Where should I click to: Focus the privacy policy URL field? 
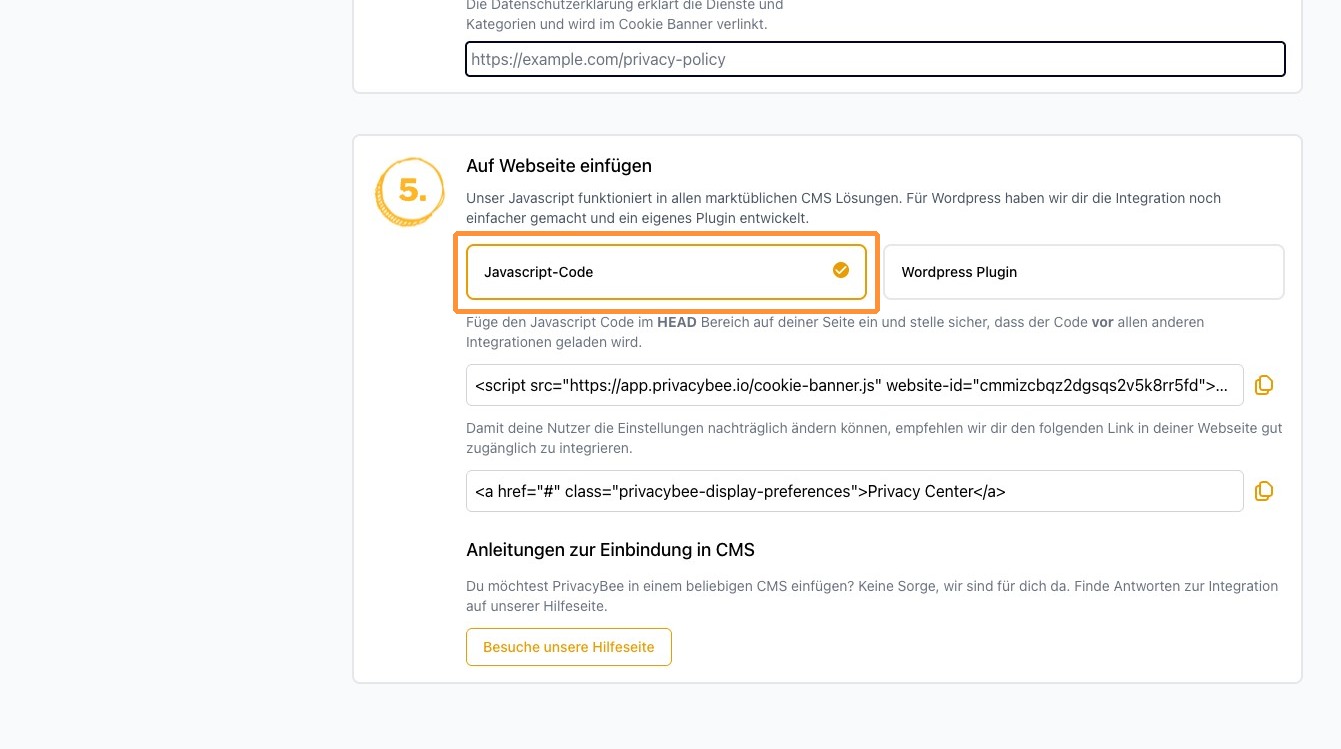point(875,59)
